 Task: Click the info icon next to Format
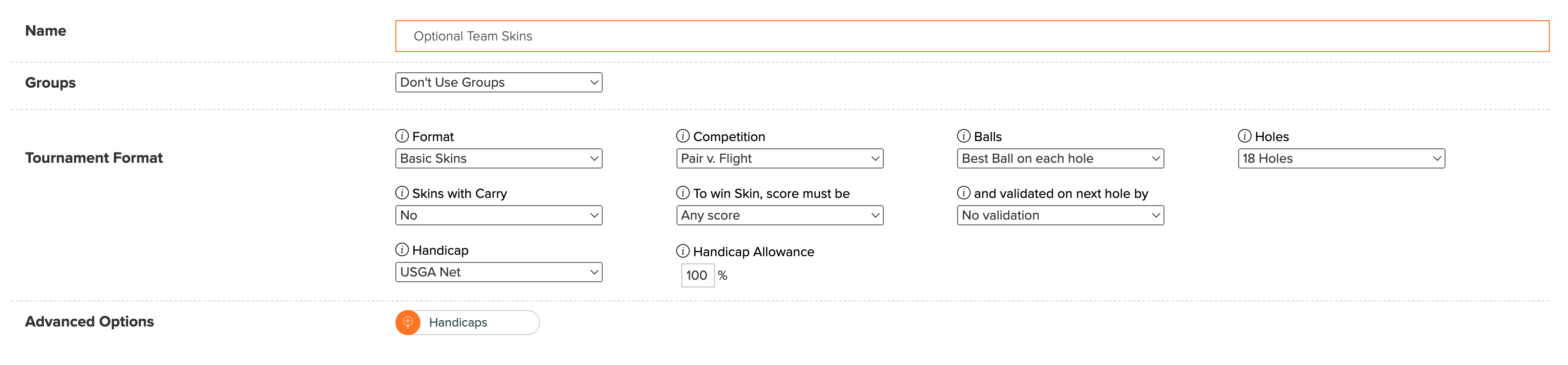[402, 136]
